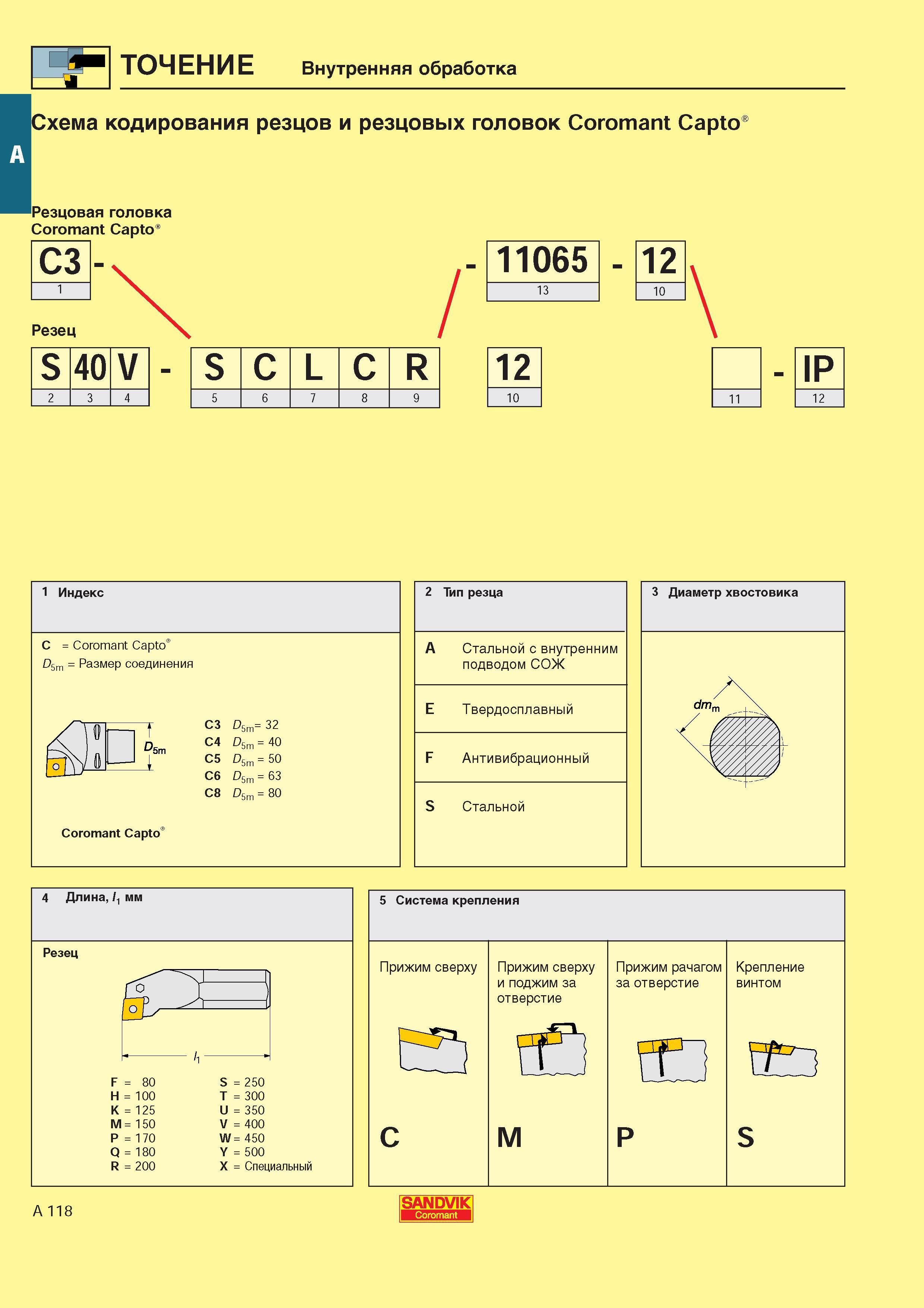Click the "V" code box numbered 4

(x=129, y=377)
